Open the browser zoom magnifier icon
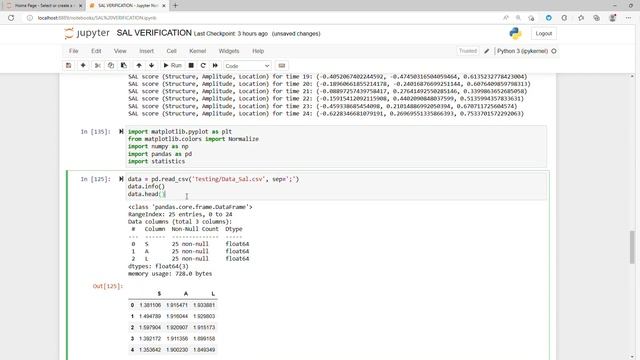 (x=518, y=18)
